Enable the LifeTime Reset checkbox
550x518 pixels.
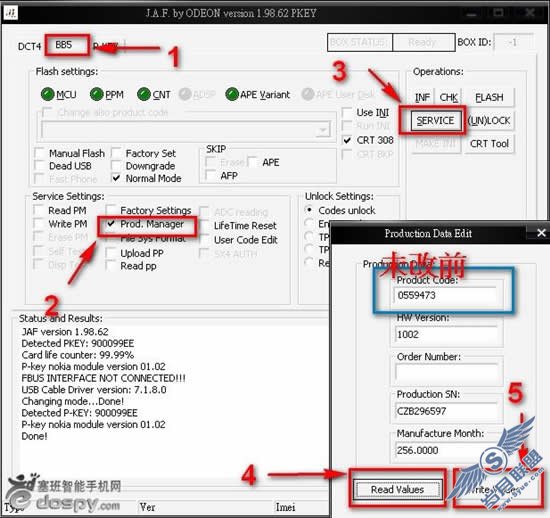coord(204,226)
